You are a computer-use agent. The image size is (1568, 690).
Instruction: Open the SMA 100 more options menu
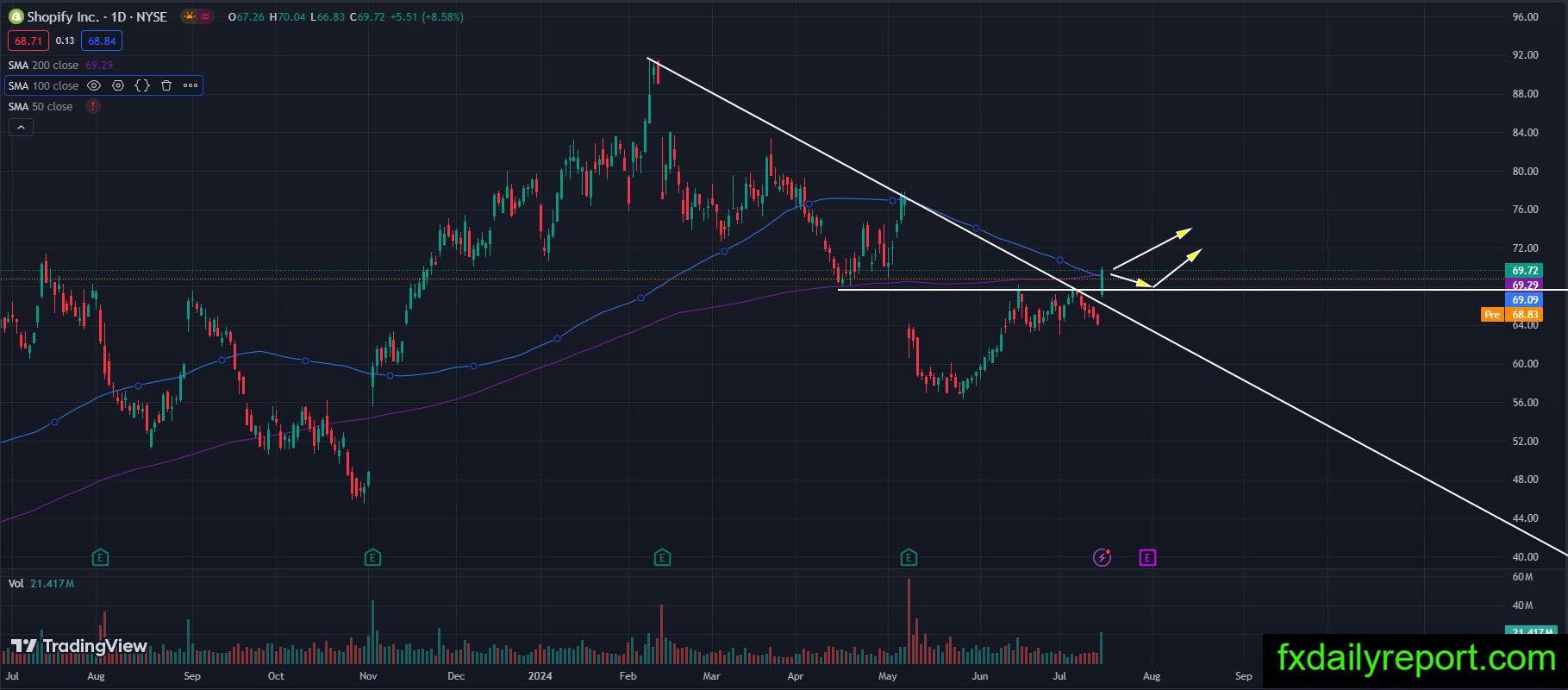pos(191,85)
